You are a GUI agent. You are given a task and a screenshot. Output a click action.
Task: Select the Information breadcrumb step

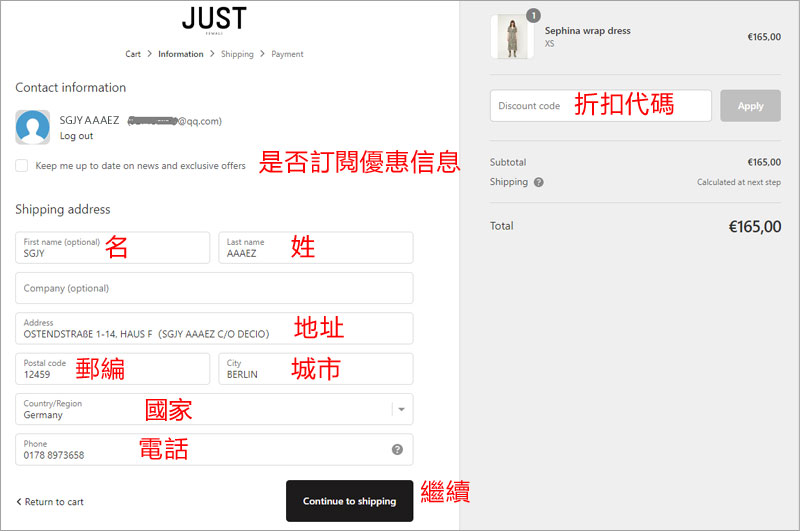(181, 54)
